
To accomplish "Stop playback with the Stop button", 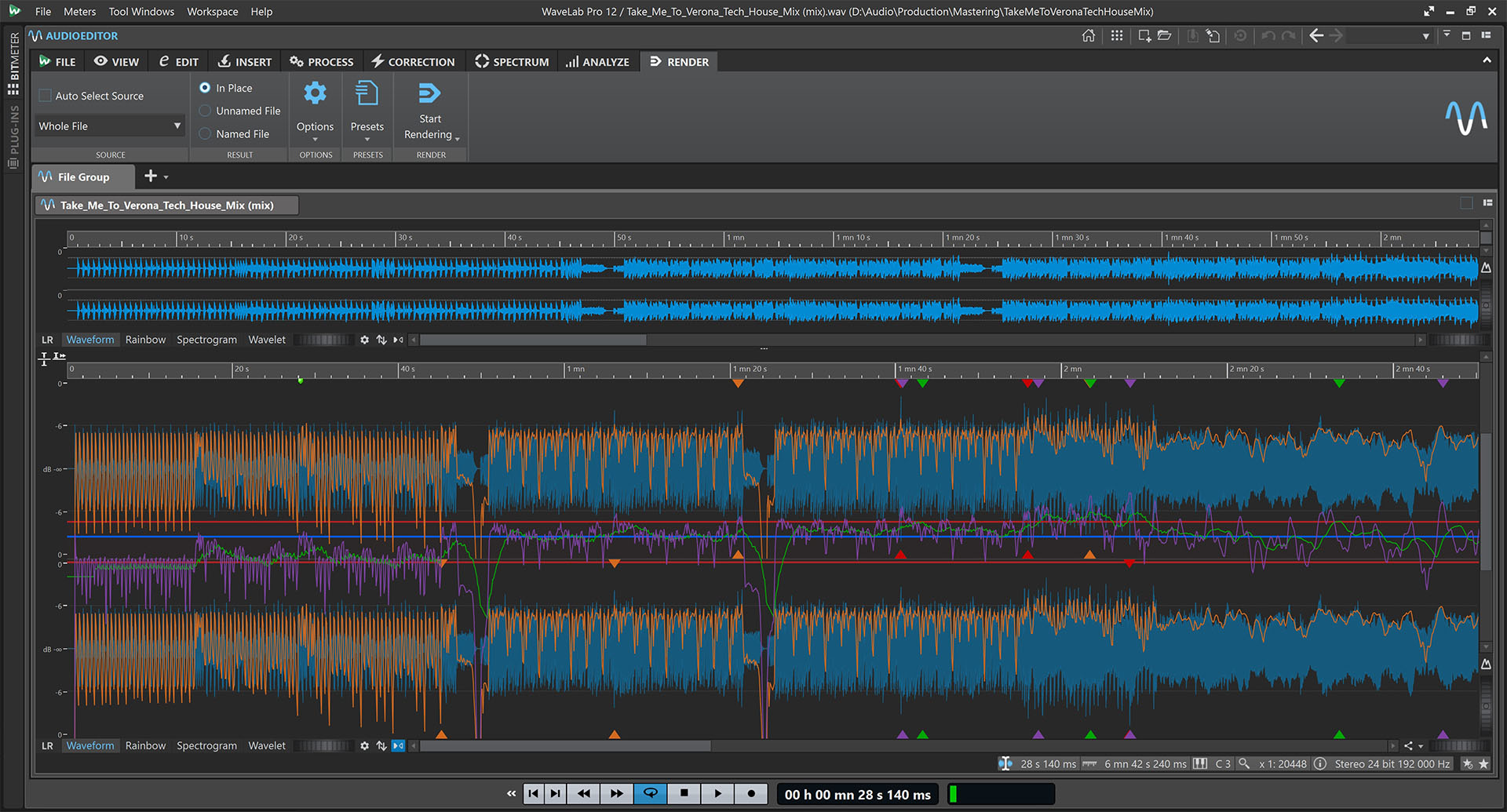I will click(x=684, y=793).
